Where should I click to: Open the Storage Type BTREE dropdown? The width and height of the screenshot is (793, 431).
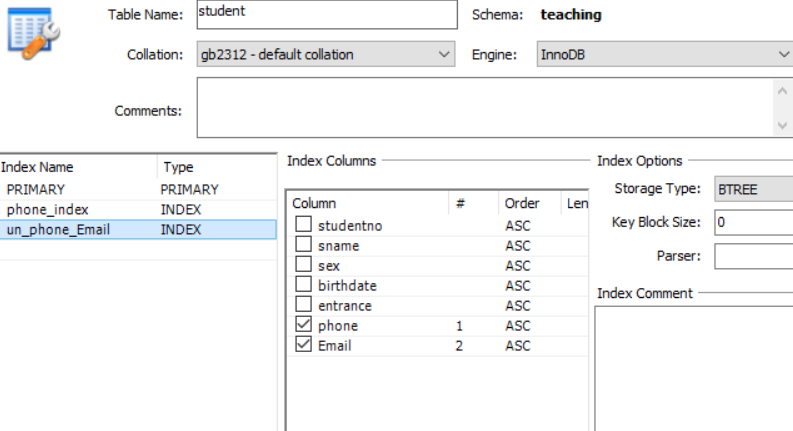753,189
